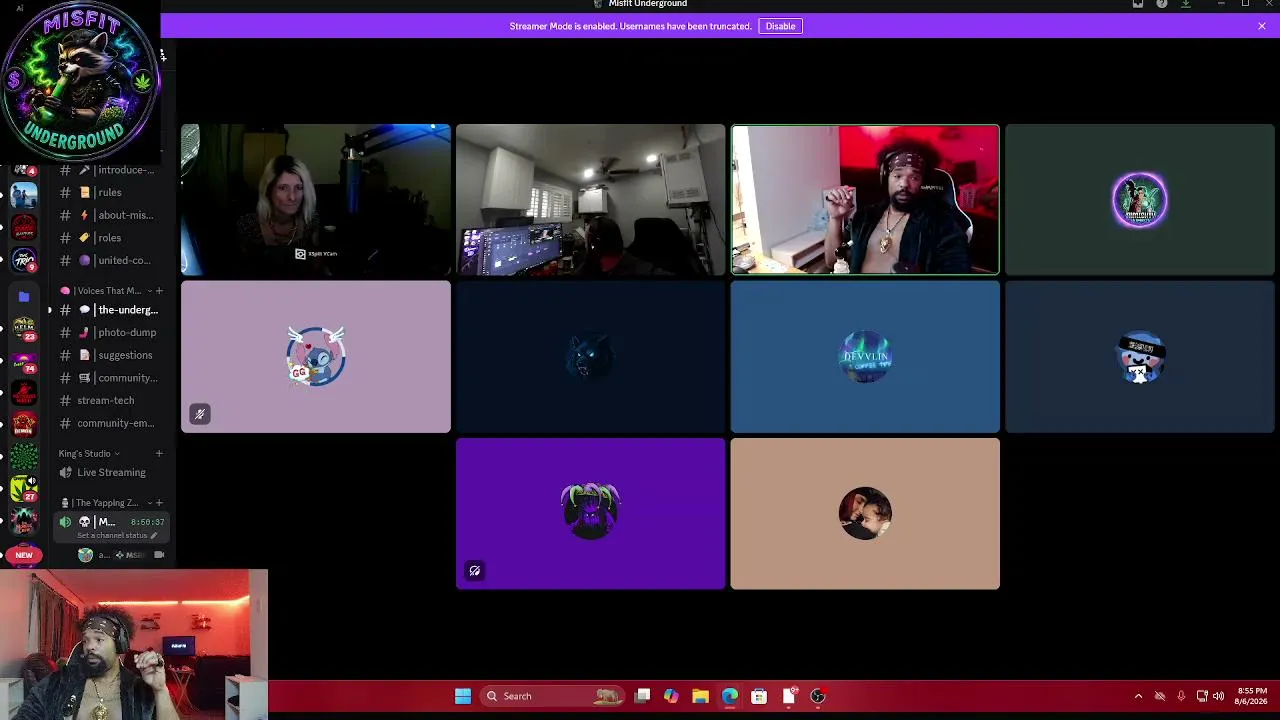
Task: Click the green speaker icon of active voice channel
Action: click(65, 522)
